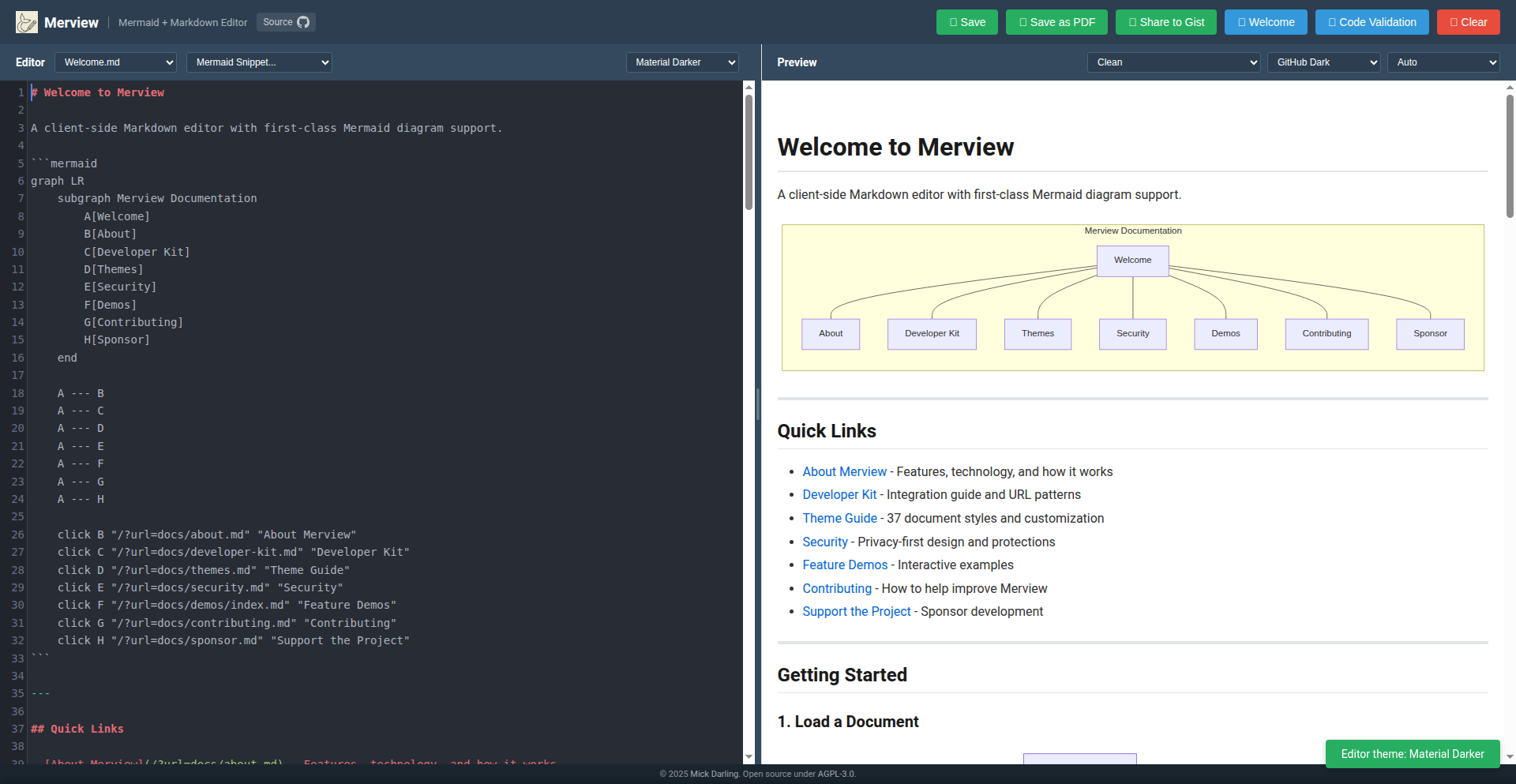This screenshot has height=784, width=1516.
Task: Open the GitHub Source repository
Action: click(286, 22)
